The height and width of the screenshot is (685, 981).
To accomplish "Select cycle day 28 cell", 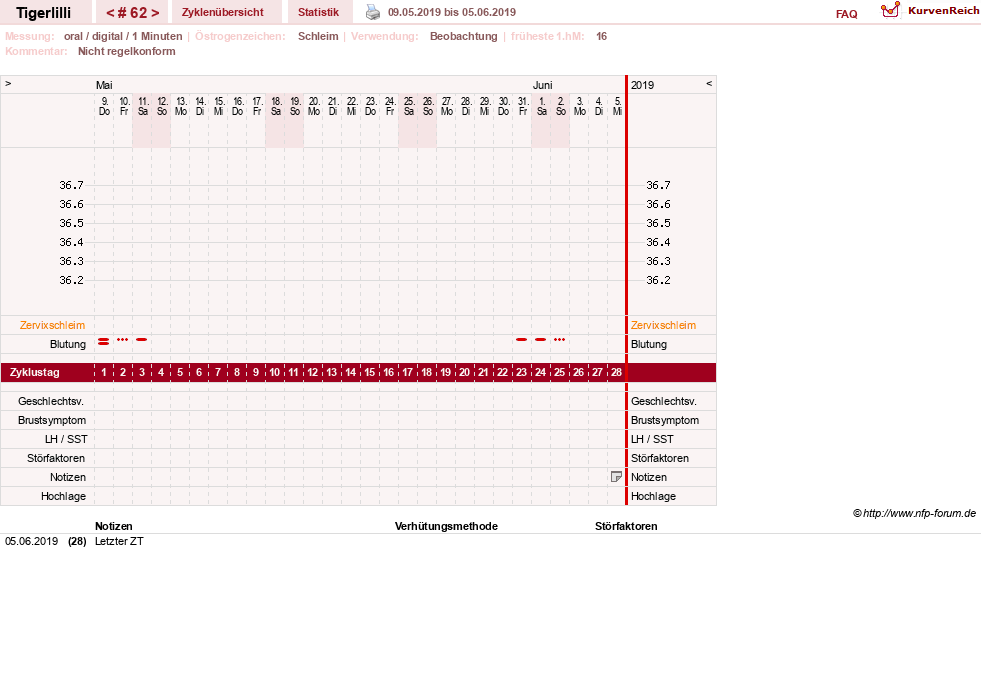I will coord(616,372).
